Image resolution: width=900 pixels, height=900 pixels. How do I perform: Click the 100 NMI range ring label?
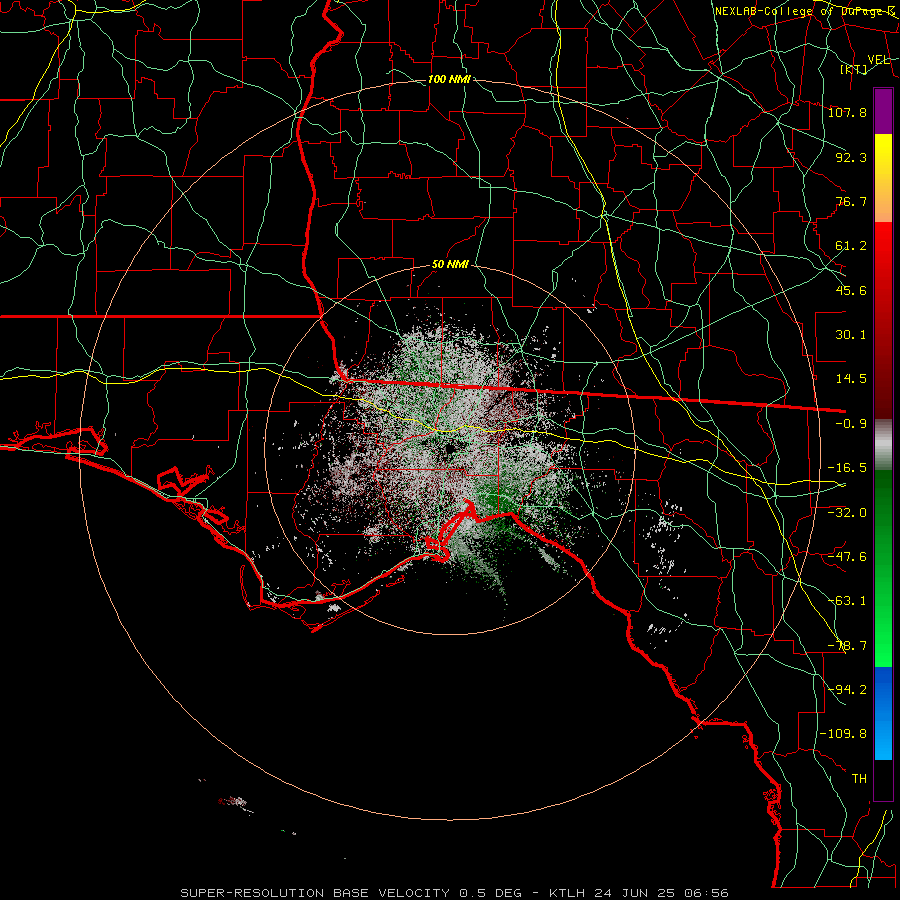449,79
